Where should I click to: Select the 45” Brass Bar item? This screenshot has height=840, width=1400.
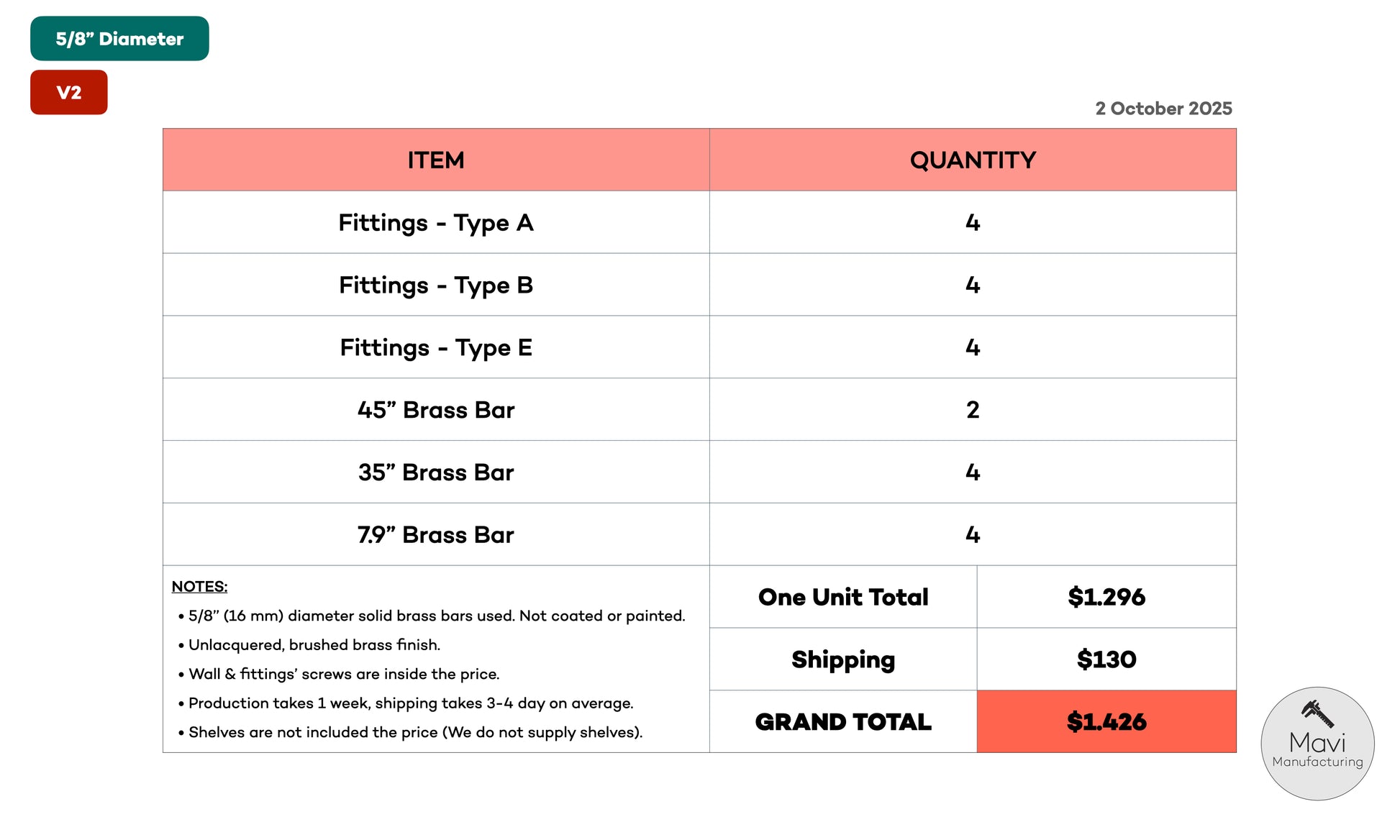pyautogui.click(x=436, y=410)
